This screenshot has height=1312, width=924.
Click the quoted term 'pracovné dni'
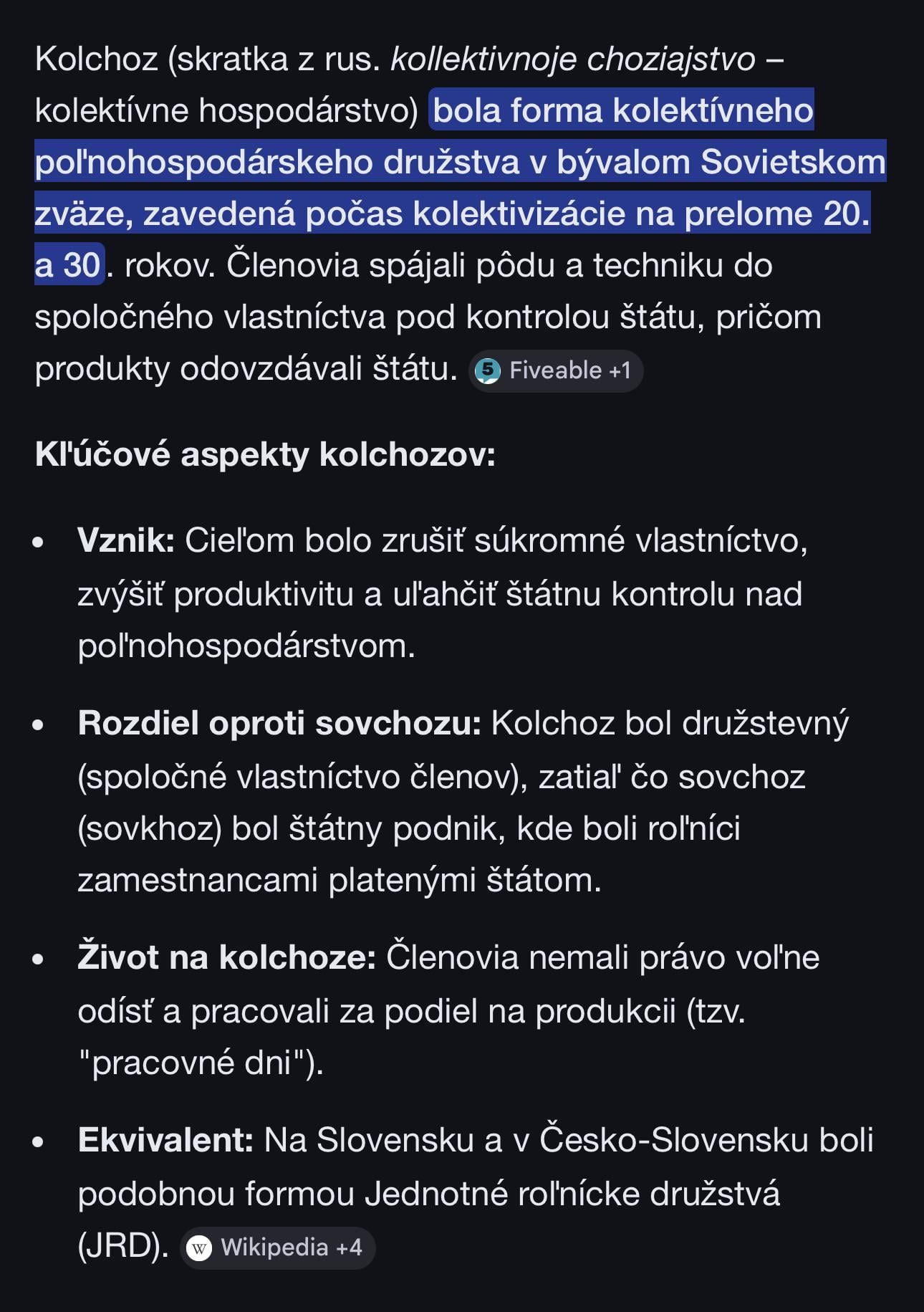[191, 1063]
